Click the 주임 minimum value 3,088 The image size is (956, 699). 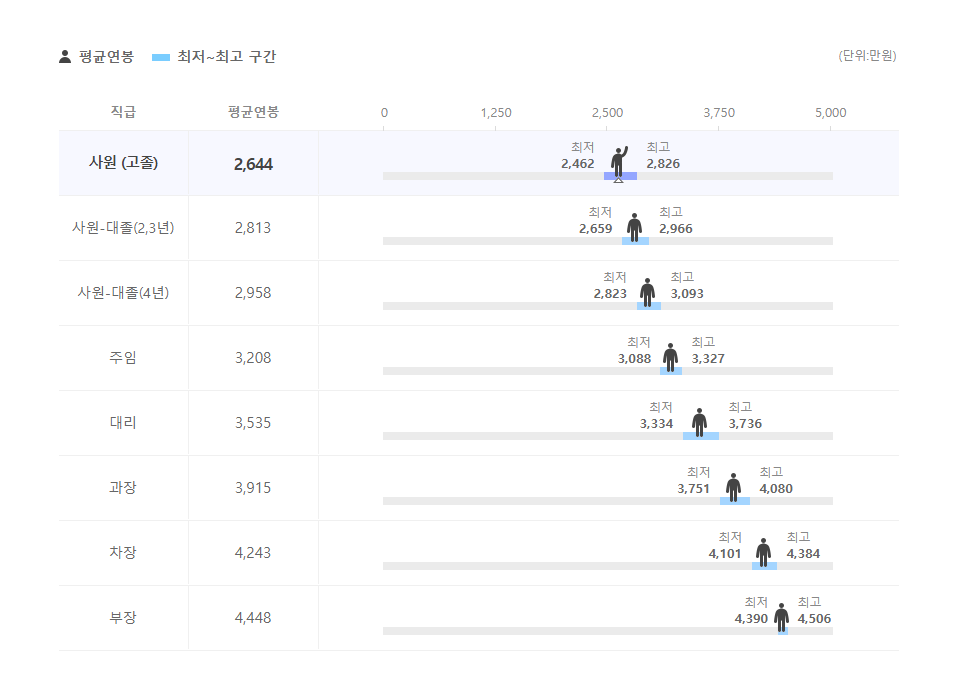[634, 359]
